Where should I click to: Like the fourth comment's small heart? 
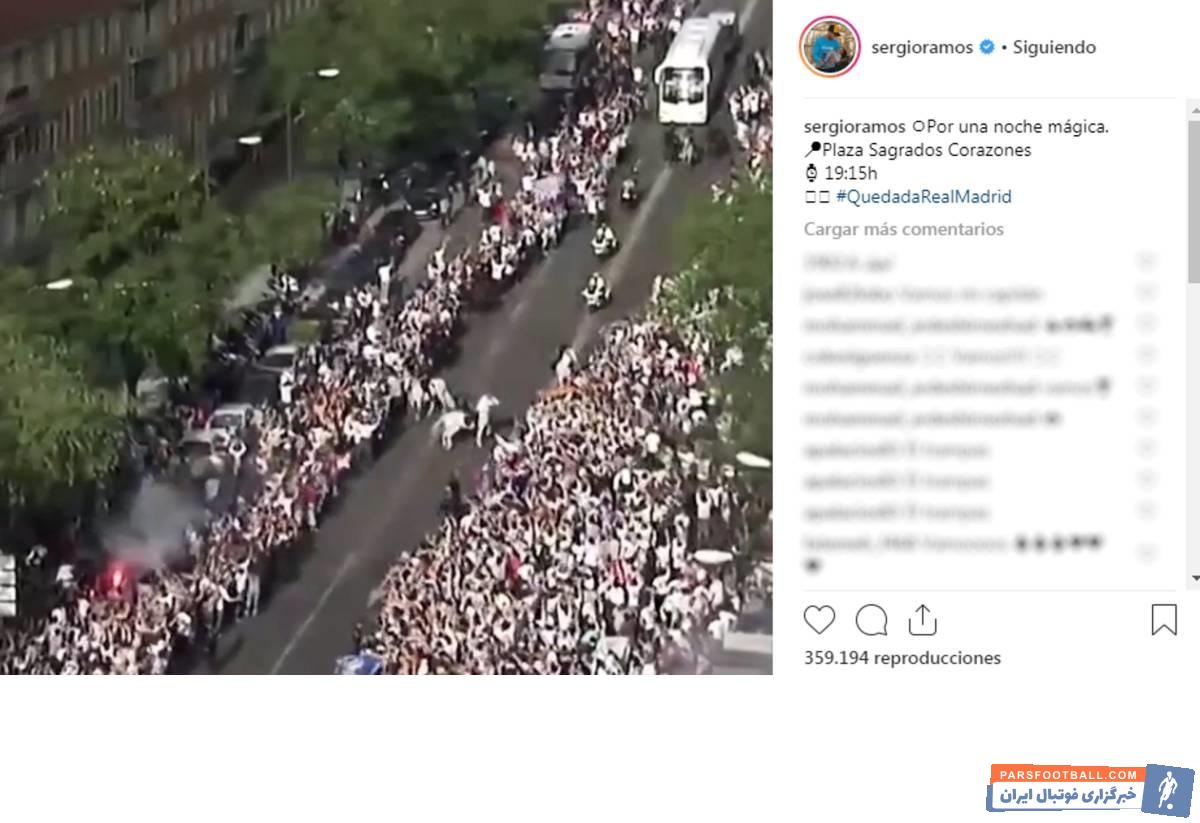point(1146,356)
